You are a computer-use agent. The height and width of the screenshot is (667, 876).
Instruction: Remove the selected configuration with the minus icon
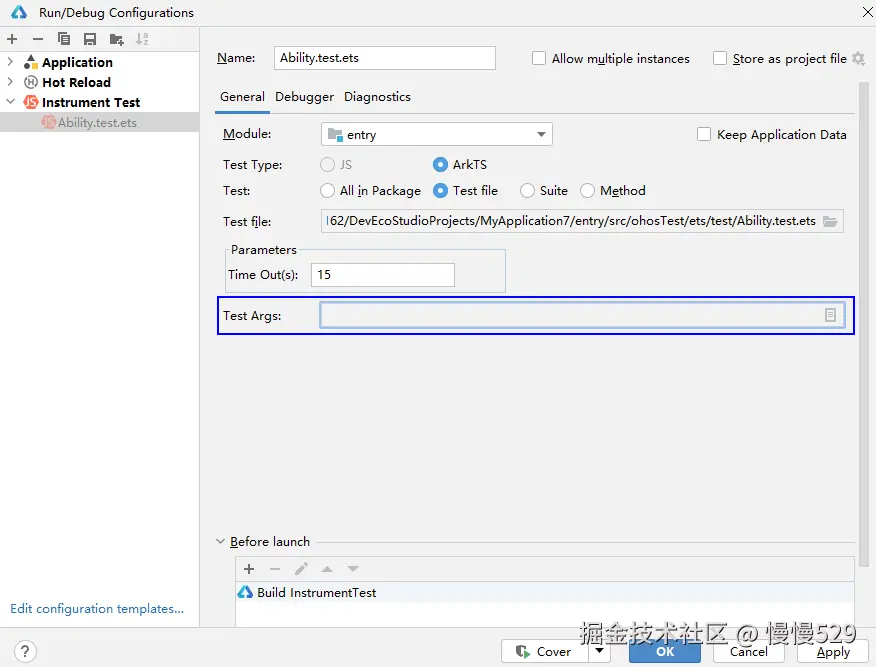(x=38, y=39)
